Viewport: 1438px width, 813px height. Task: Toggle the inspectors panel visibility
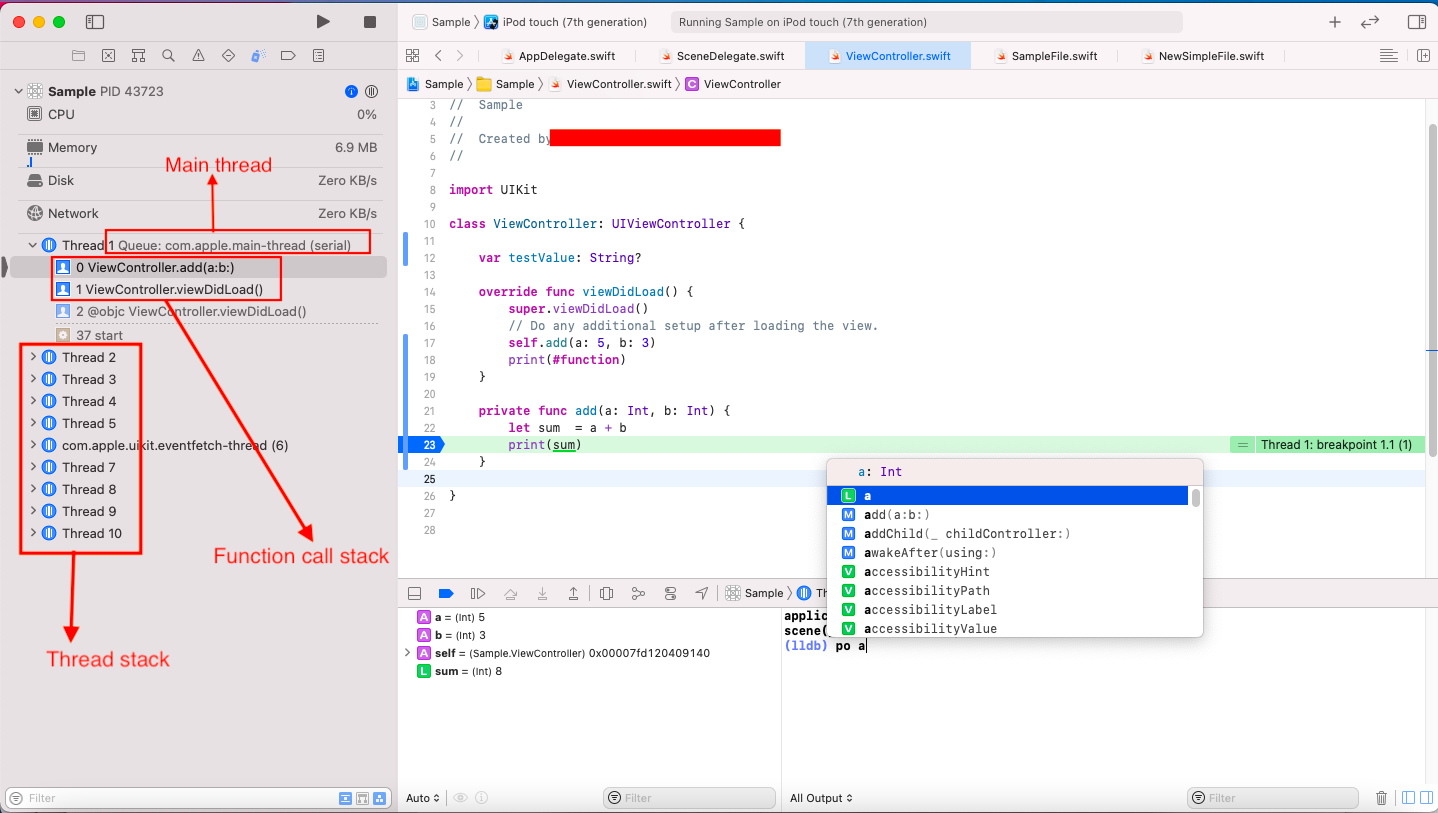[1416, 22]
